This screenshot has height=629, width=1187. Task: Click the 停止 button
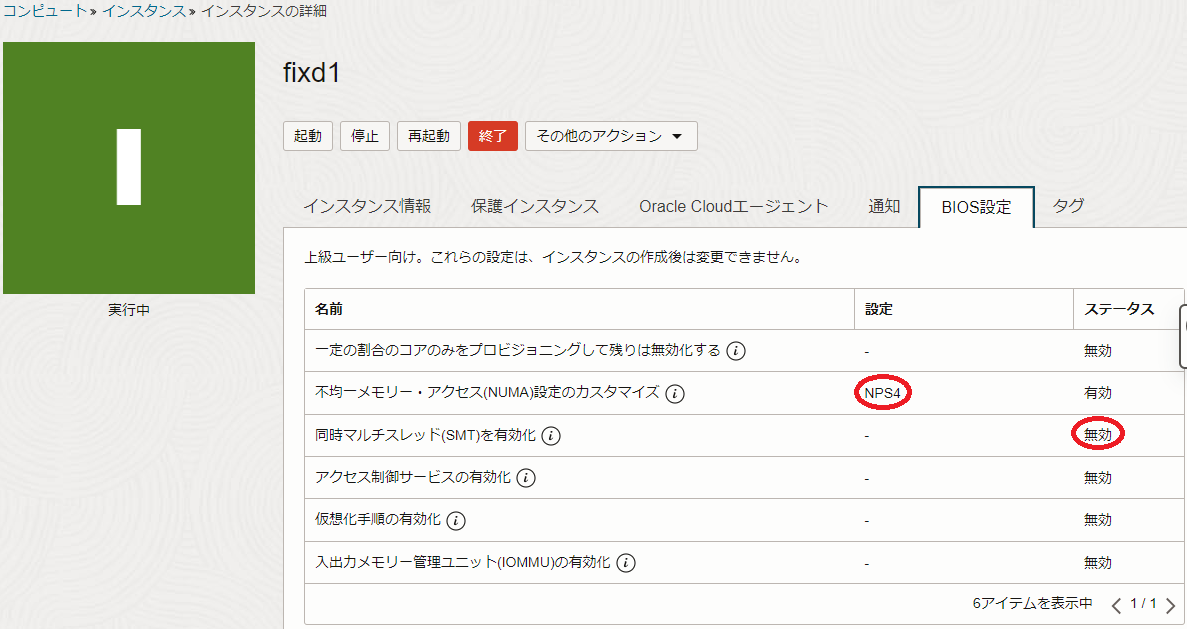click(x=364, y=136)
